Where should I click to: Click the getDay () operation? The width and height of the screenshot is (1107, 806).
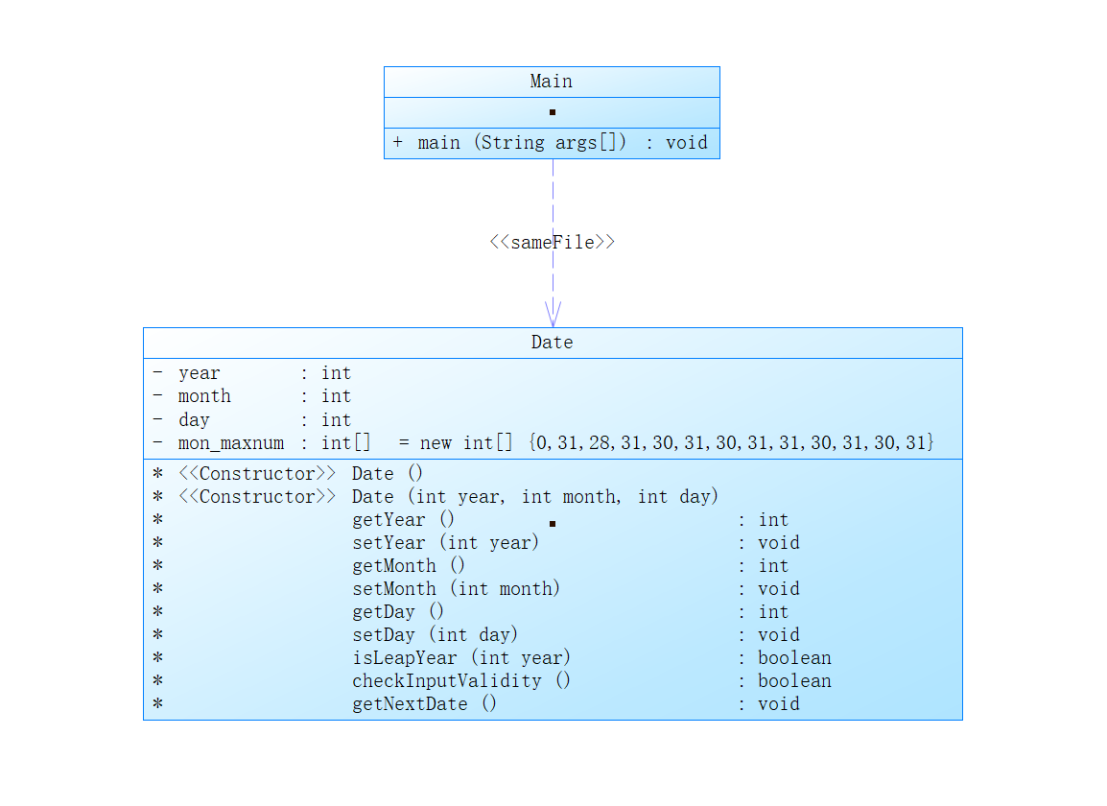point(398,612)
